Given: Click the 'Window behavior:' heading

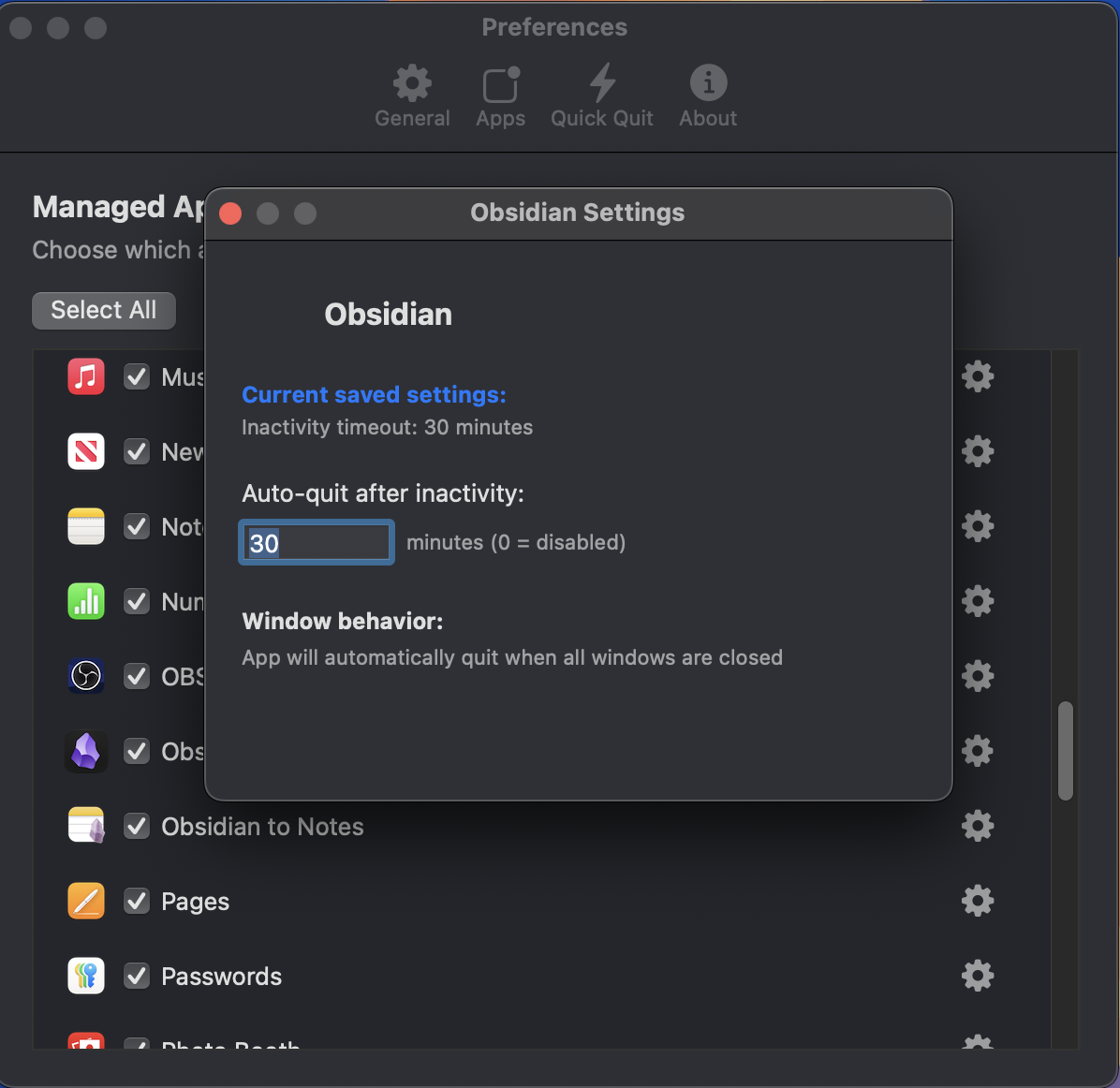Looking at the screenshot, I should tap(342, 622).
